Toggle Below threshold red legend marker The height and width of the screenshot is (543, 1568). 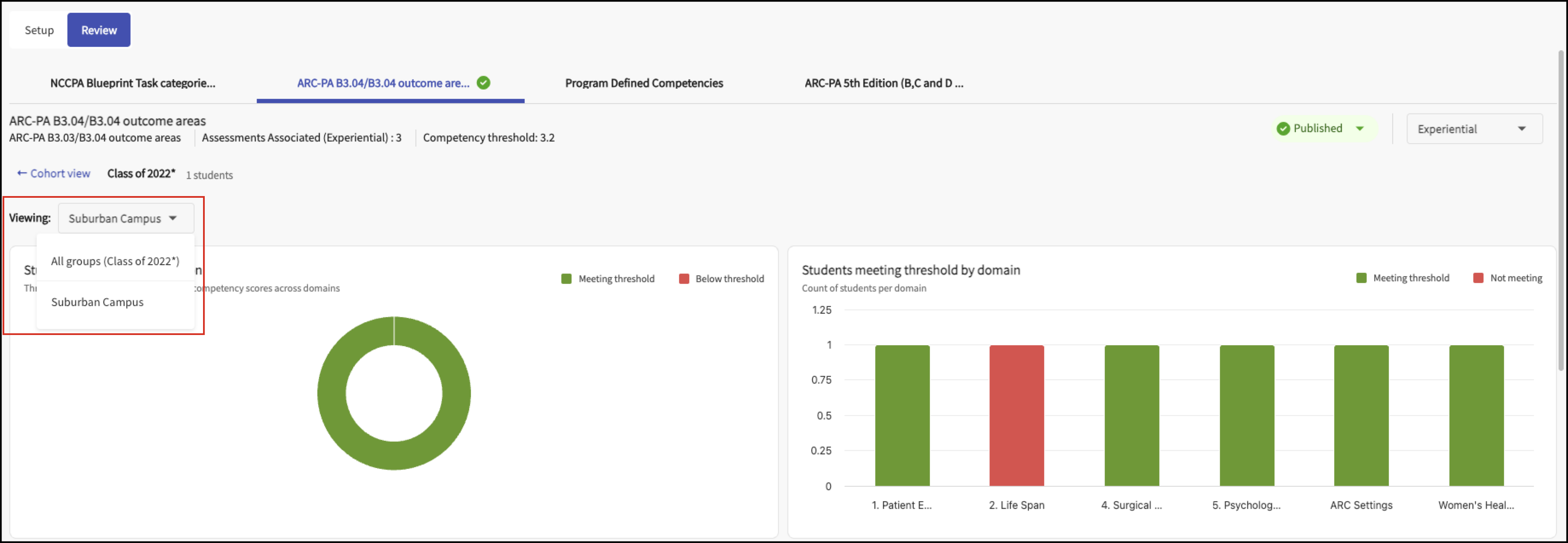[x=684, y=278]
